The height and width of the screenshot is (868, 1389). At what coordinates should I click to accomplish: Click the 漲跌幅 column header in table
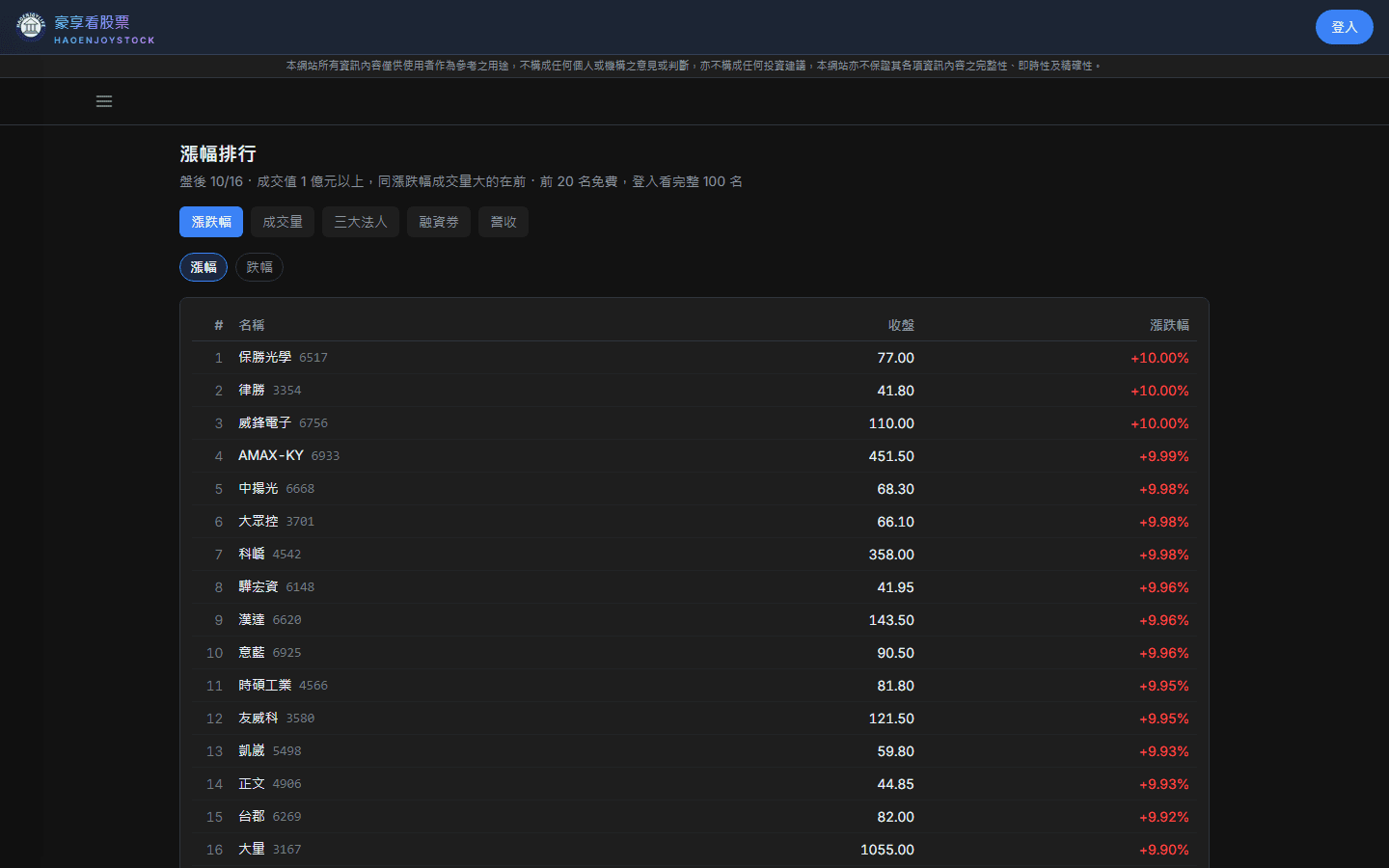(1169, 325)
